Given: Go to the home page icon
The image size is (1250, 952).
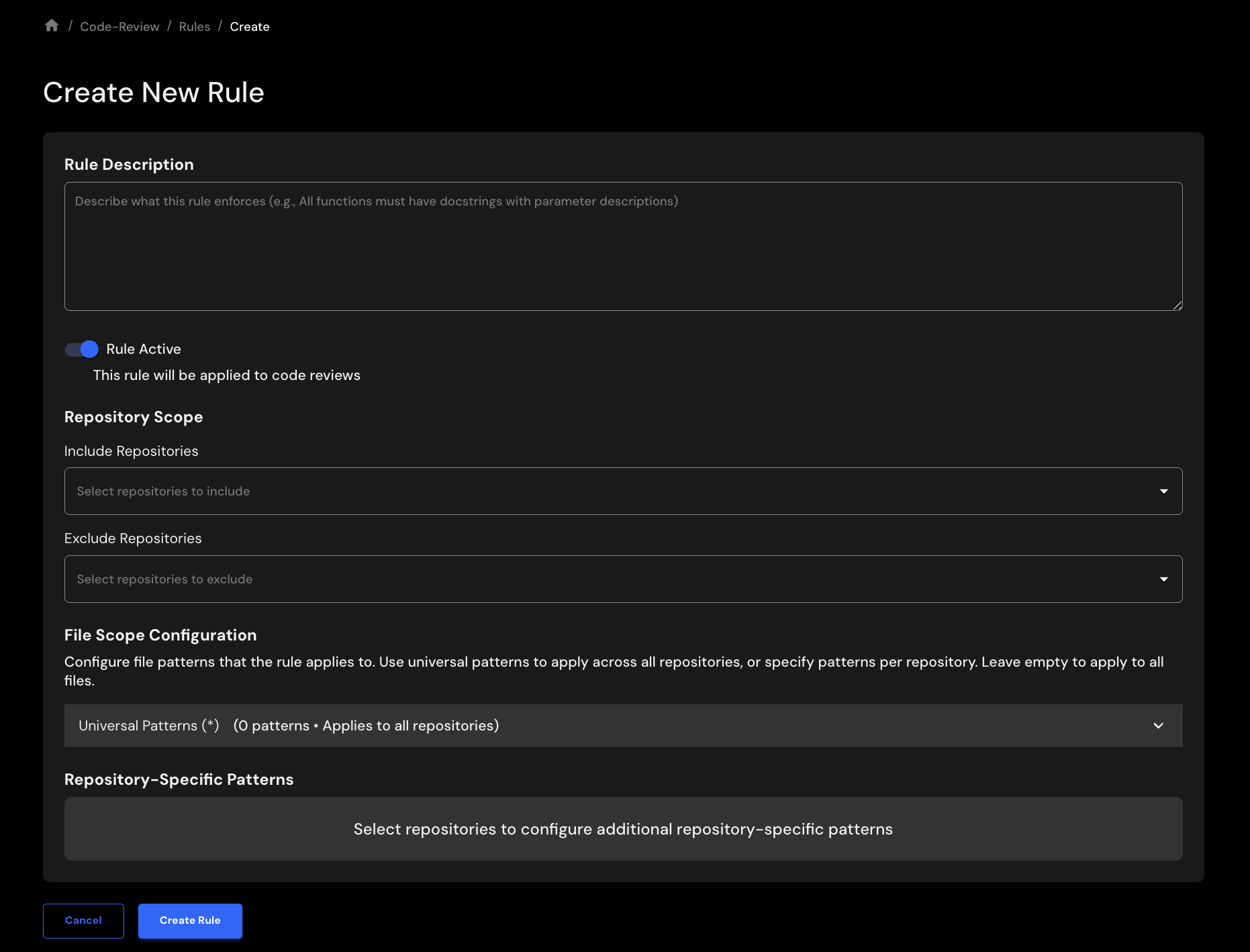Looking at the screenshot, I should [52, 26].
